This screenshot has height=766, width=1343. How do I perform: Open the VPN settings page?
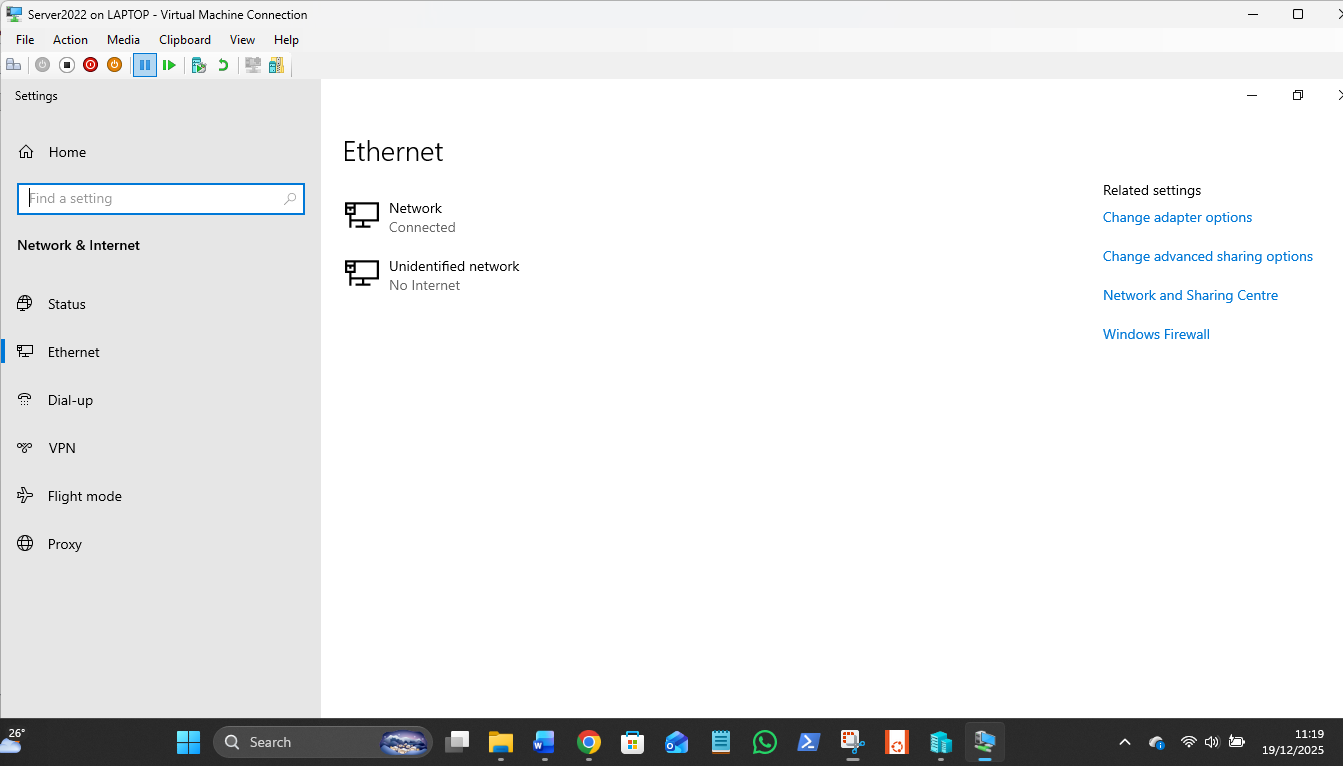tap(61, 448)
